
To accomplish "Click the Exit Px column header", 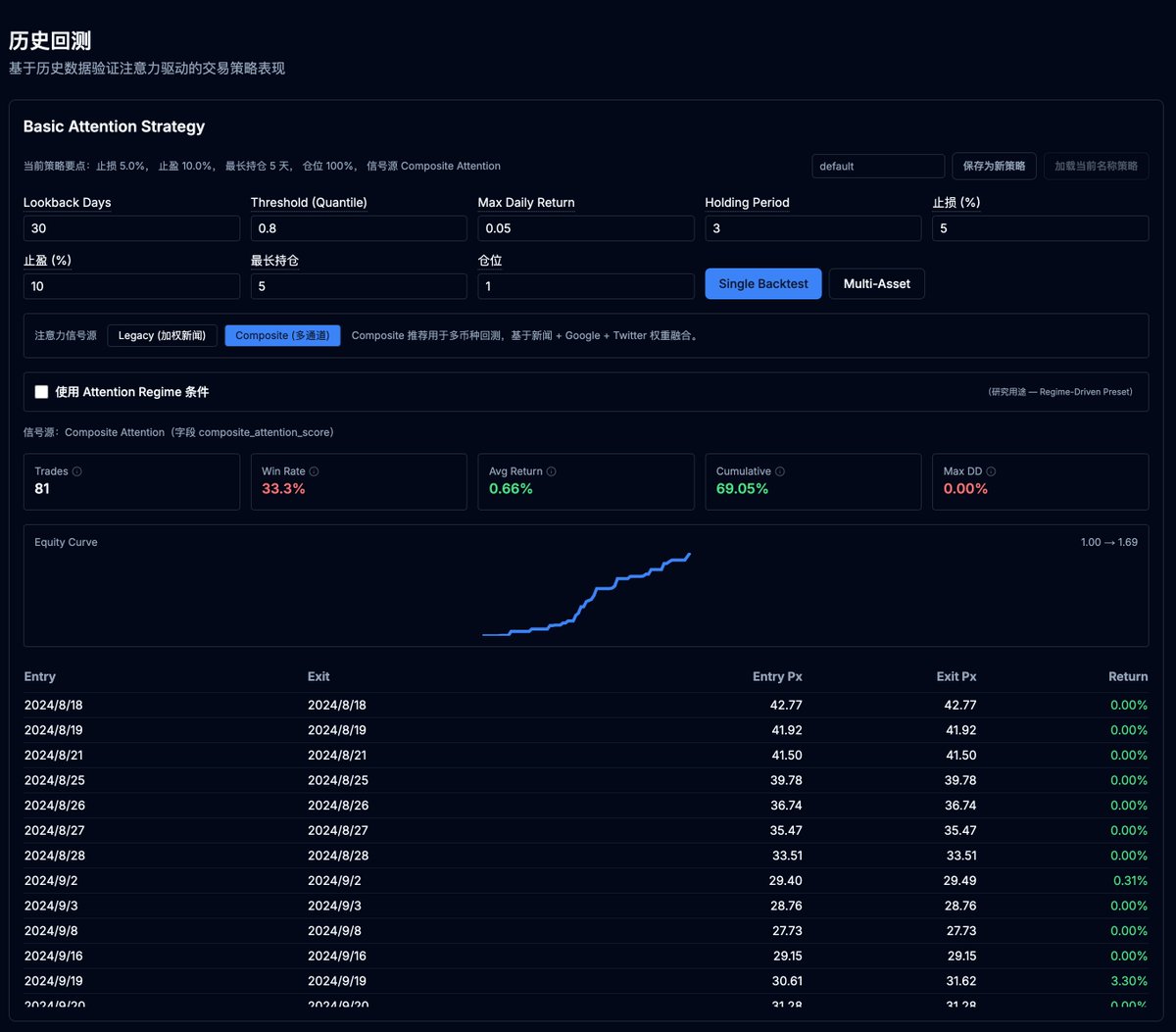I will point(956,676).
